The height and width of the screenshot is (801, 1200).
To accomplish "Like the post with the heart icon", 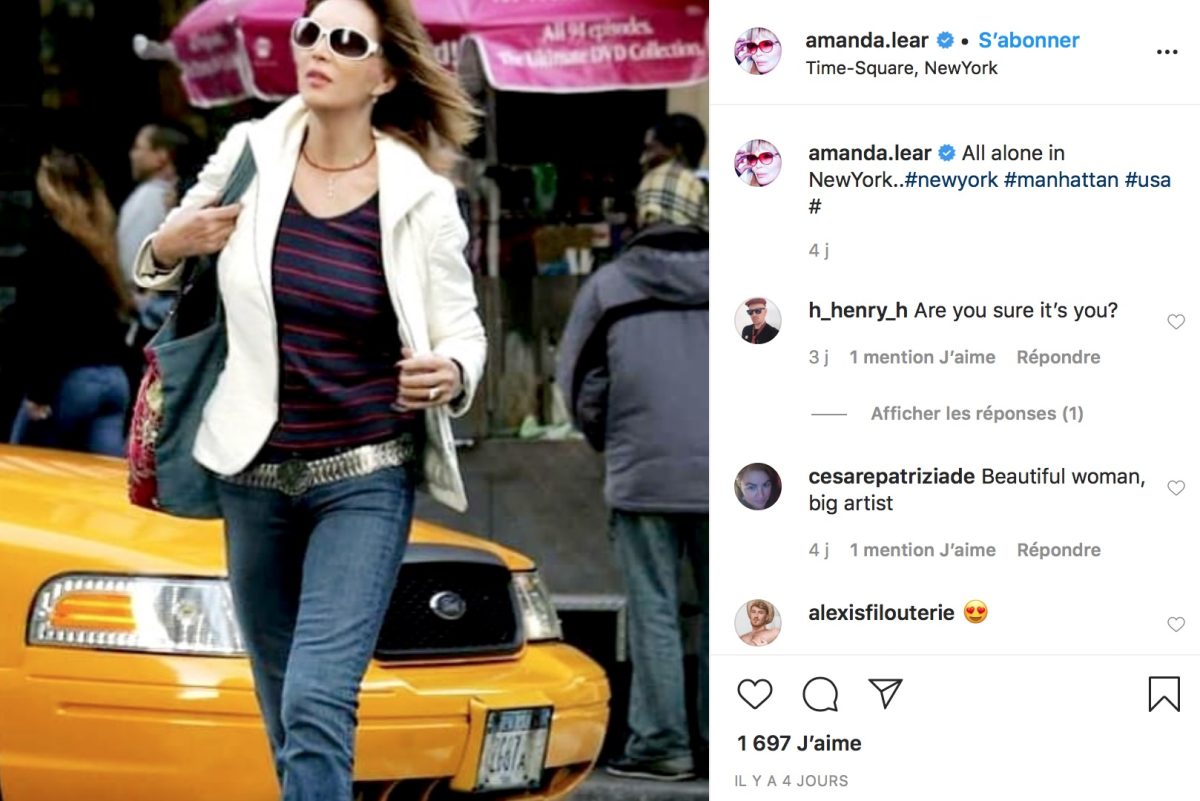I will (x=755, y=694).
